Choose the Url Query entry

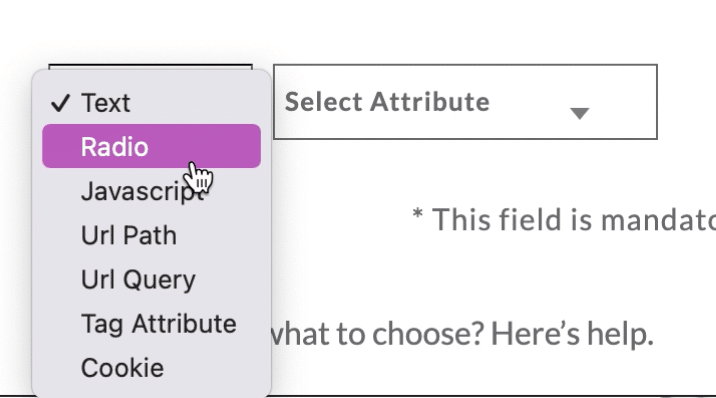pyautogui.click(x=151, y=279)
